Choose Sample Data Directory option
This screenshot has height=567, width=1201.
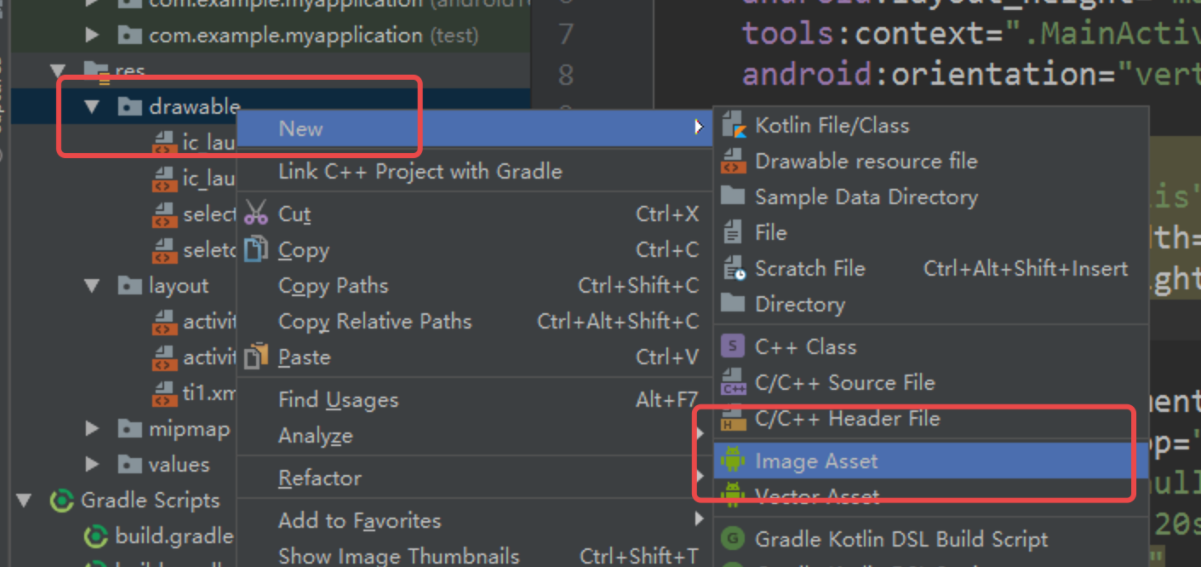[x=866, y=197]
